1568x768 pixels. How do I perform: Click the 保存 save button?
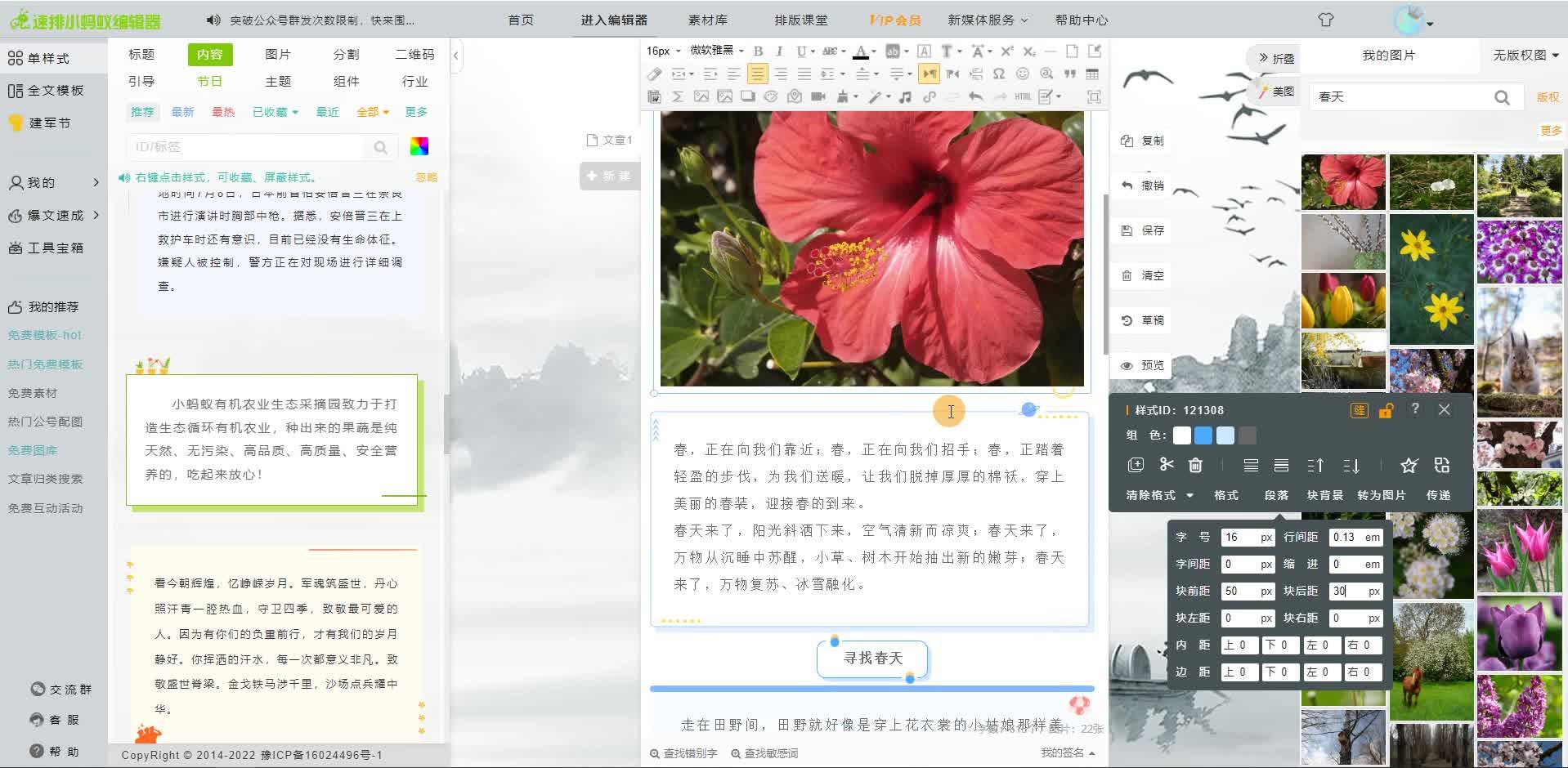1144,231
